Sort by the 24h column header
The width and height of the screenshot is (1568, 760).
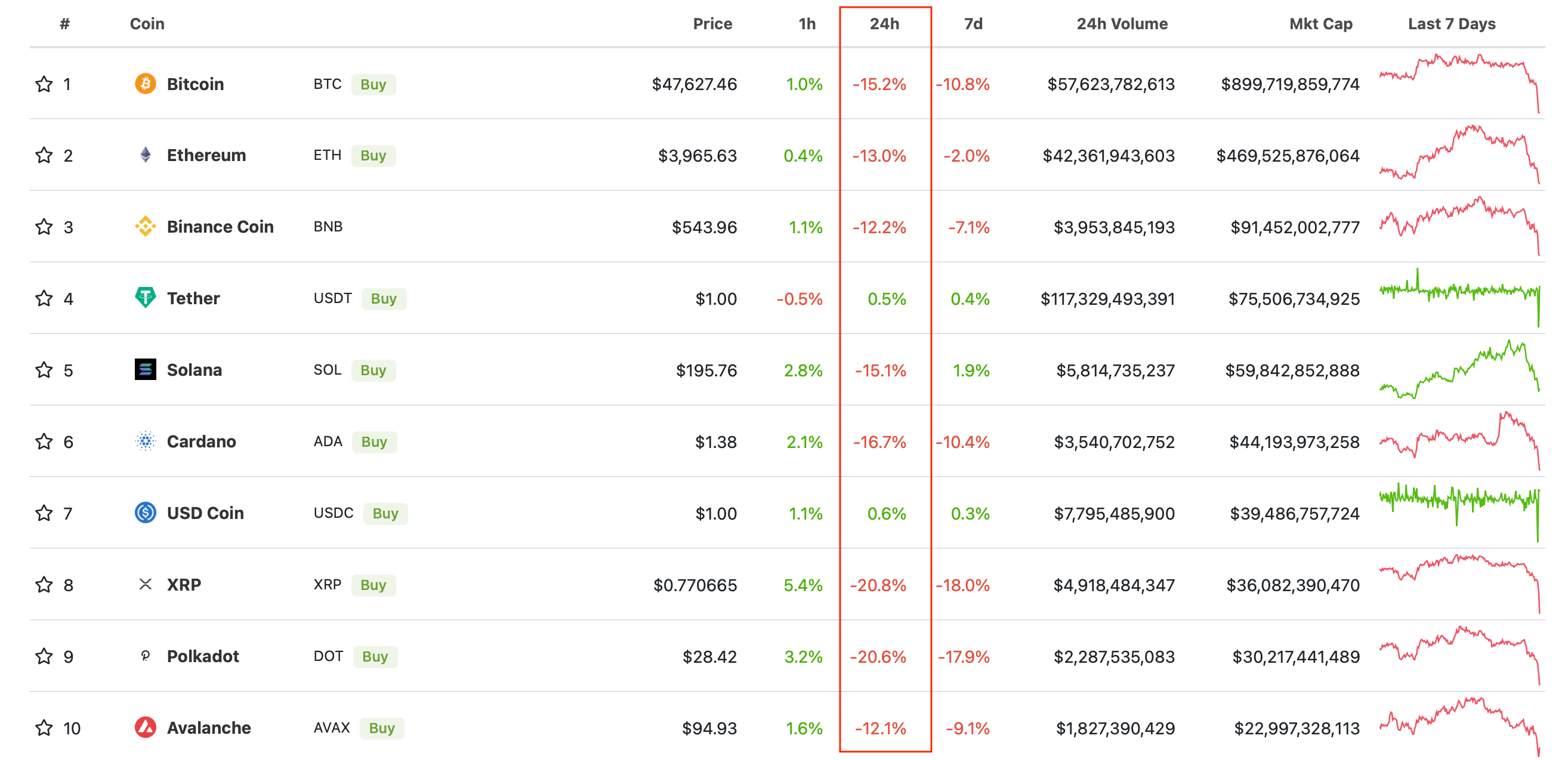883,24
